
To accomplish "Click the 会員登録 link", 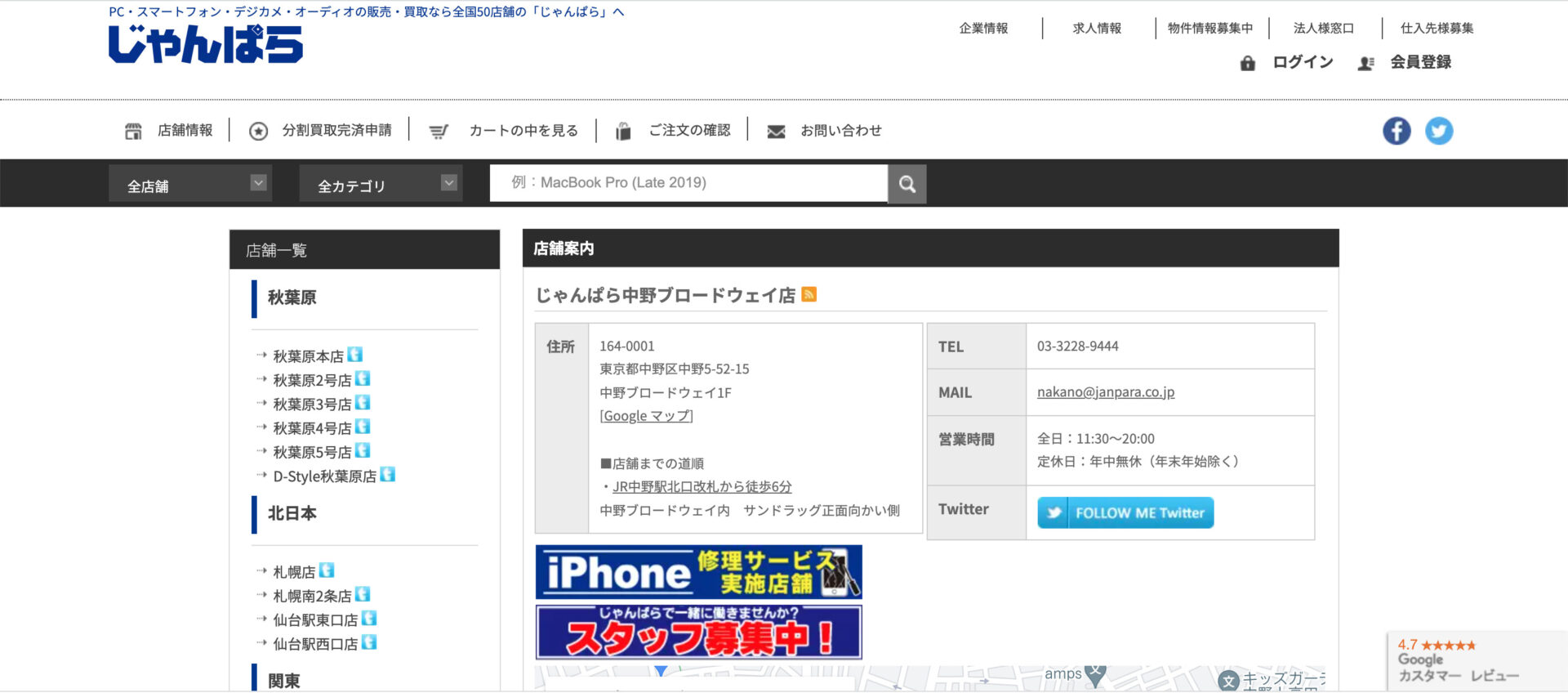I will 1420,62.
